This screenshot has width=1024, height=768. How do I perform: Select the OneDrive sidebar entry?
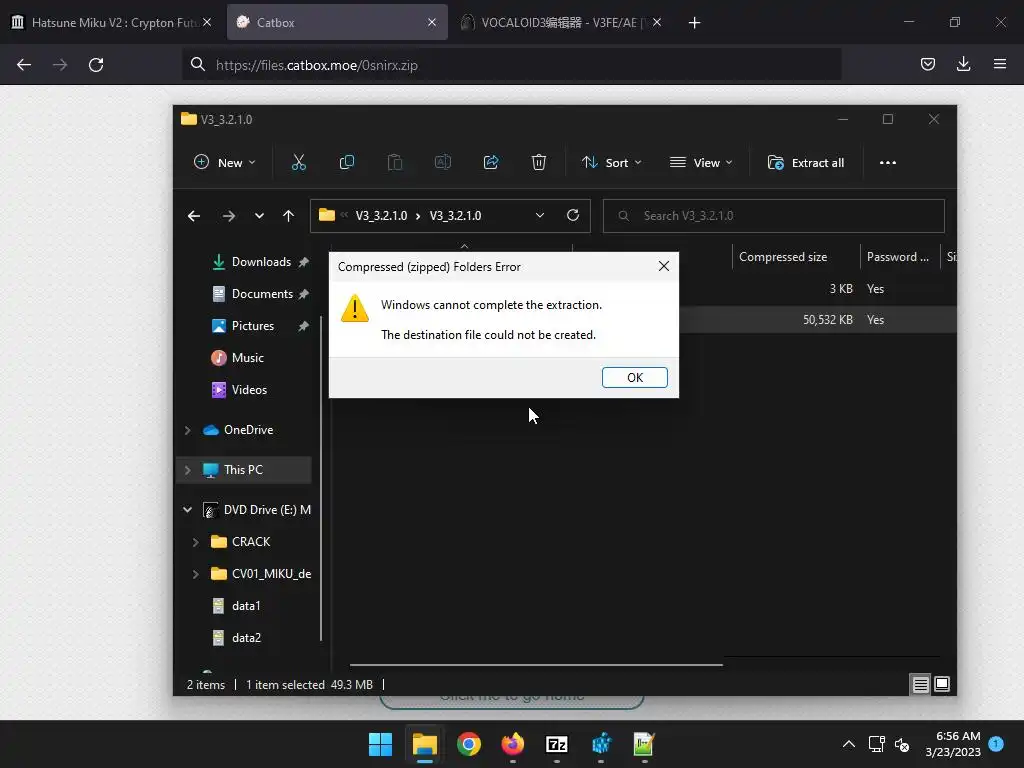tap(248, 430)
